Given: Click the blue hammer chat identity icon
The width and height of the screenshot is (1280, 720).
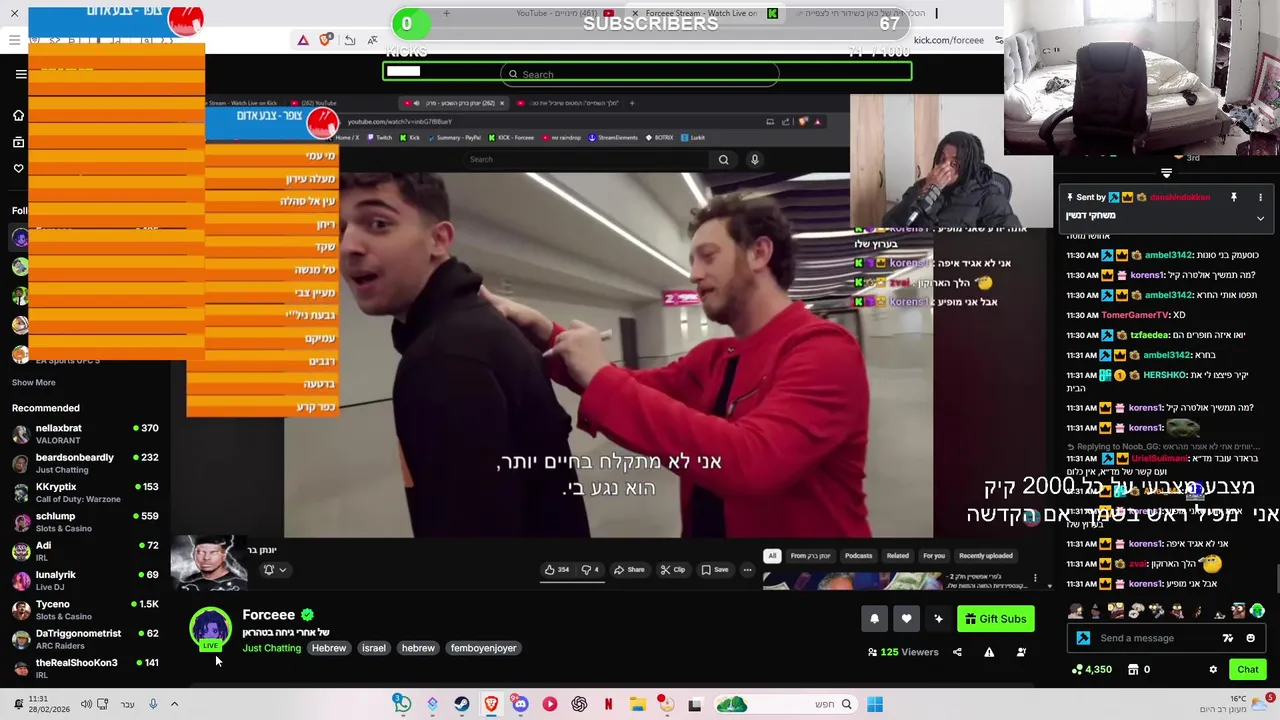Looking at the screenshot, I should point(1083,638).
